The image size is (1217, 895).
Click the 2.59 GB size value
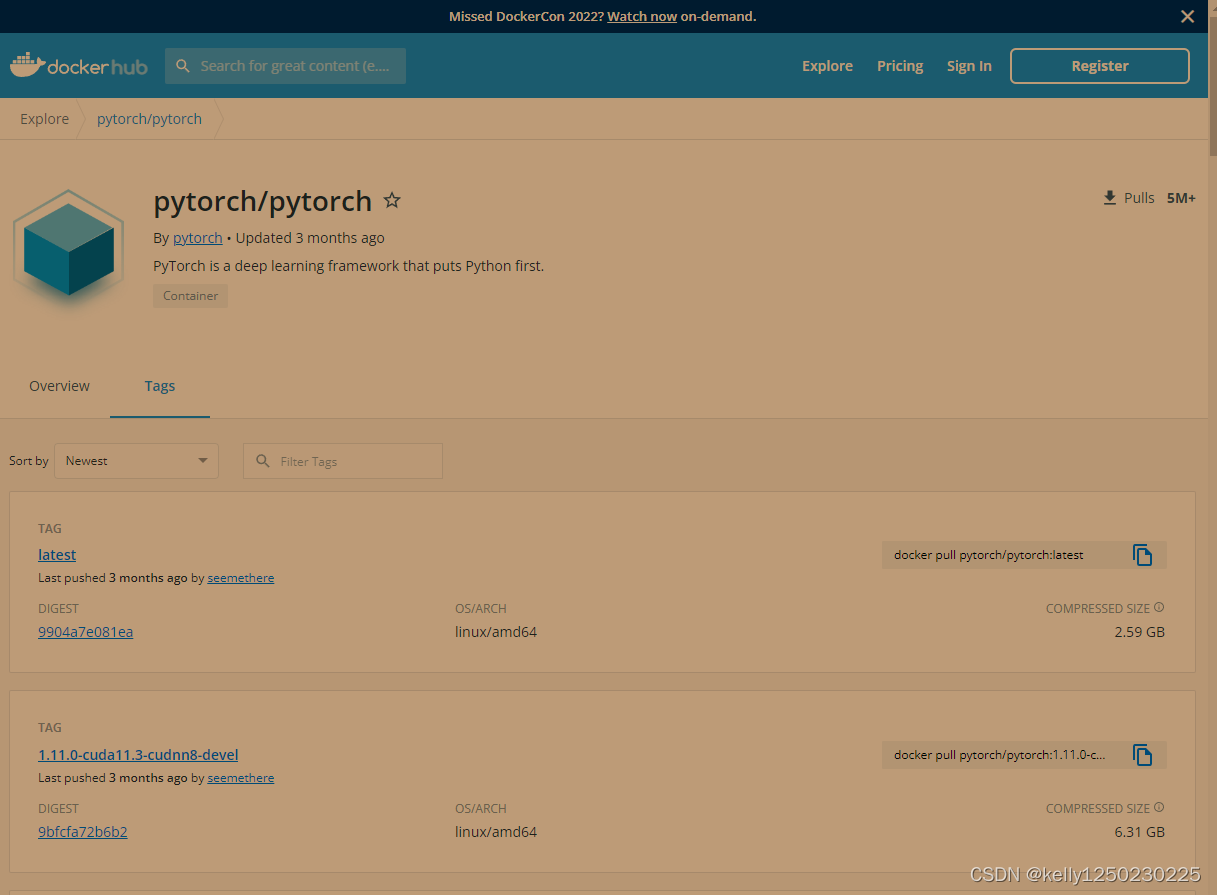[x=1139, y=632]
